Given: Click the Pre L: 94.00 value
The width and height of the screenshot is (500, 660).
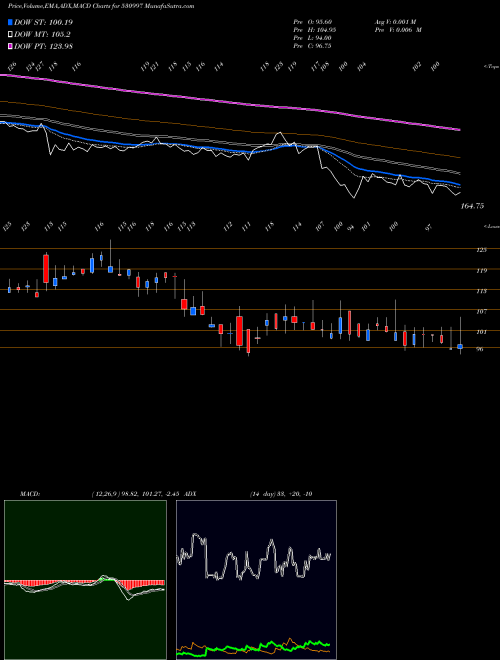Looking at the screenshot, I should 313,38.
